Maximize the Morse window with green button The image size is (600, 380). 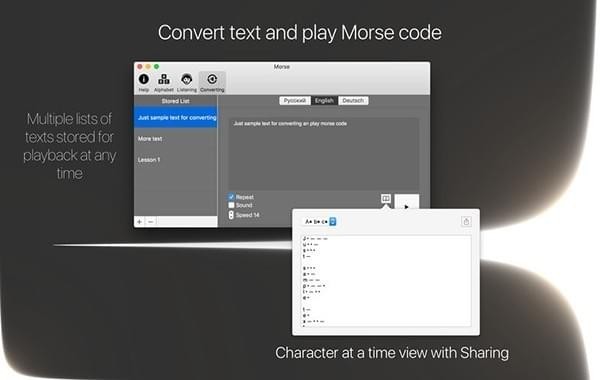coord(157,67)
